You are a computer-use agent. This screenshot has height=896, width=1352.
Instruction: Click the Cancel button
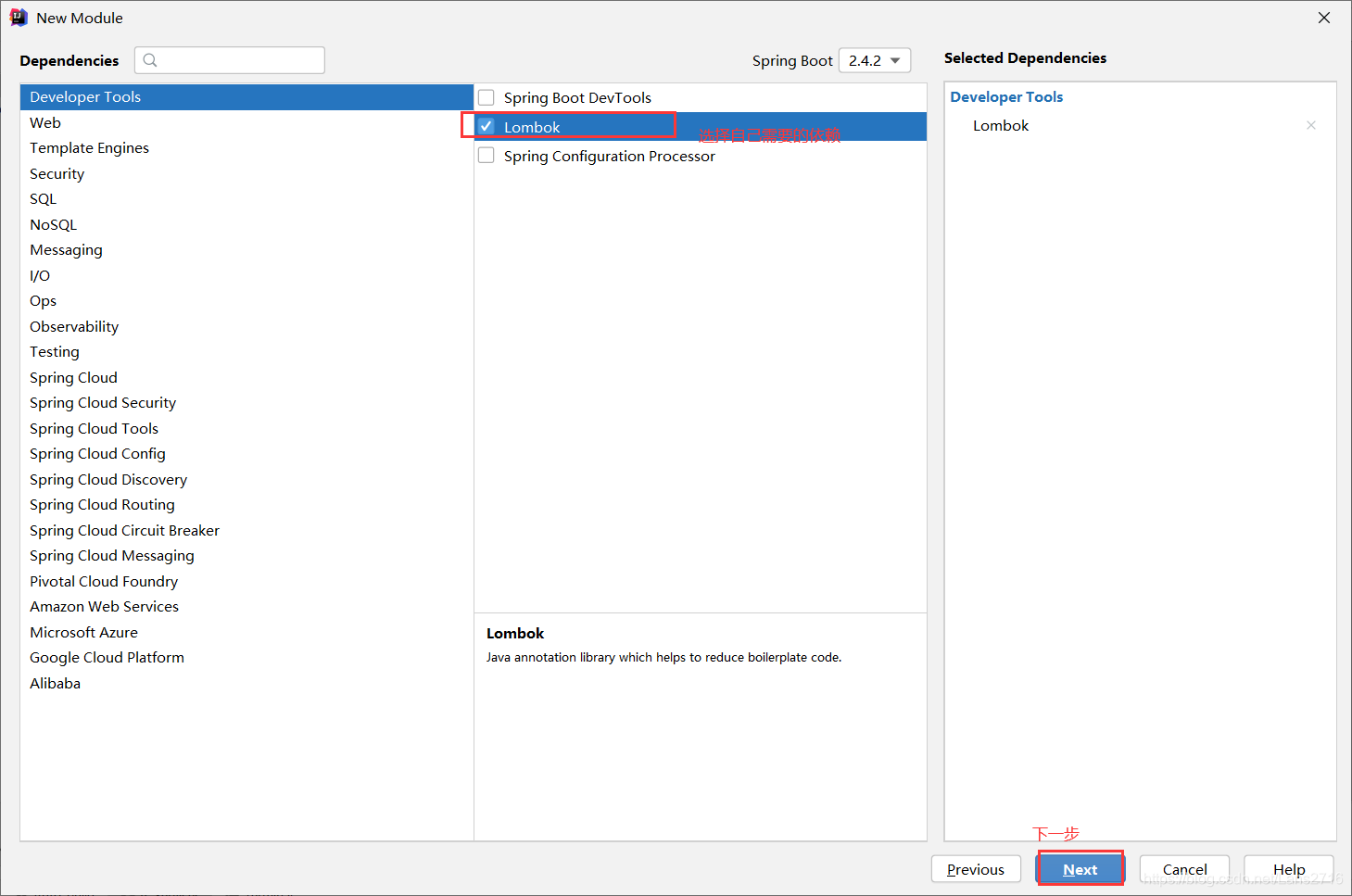click(x=1184, y=869)
